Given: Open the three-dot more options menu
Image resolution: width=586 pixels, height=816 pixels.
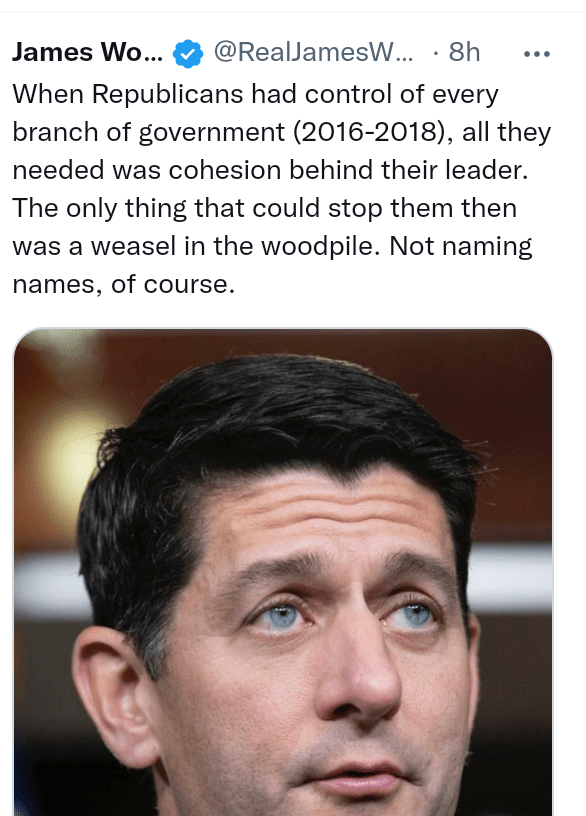Looking at the screenshot, I should 537,54.
